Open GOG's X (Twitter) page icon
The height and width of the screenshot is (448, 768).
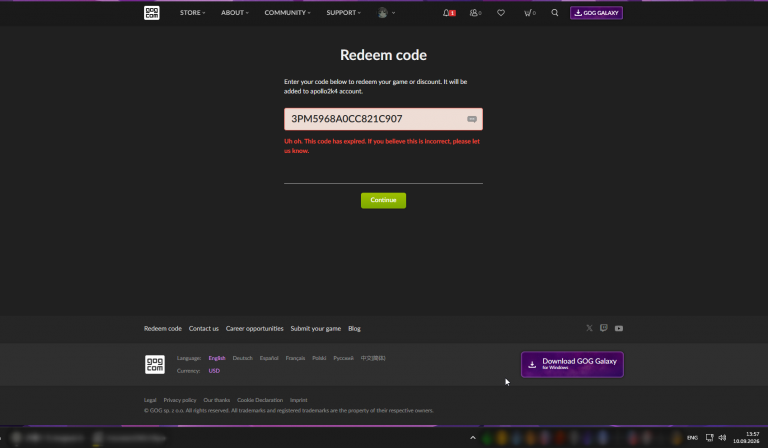pos(589,328)
